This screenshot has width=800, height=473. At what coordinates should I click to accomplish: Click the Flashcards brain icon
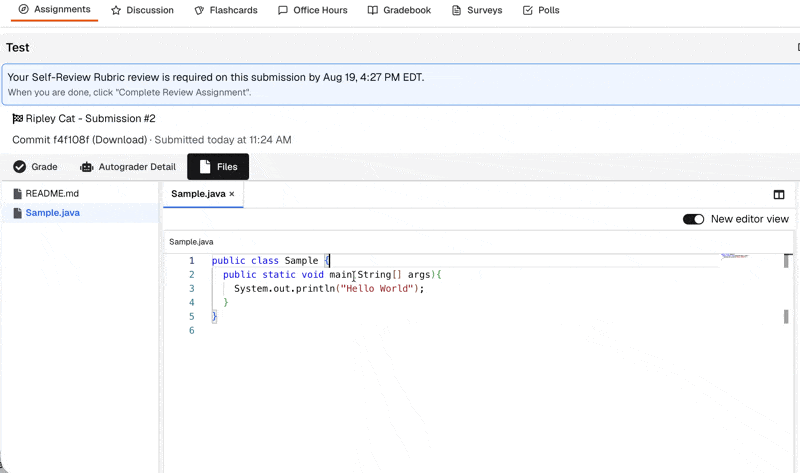[x=199, y=10]
